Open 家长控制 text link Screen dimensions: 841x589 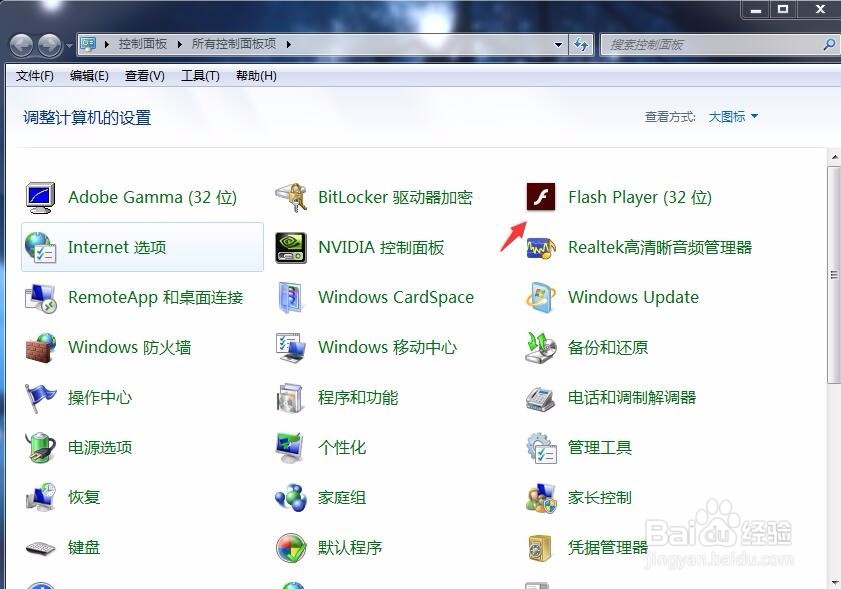[600, 498]
